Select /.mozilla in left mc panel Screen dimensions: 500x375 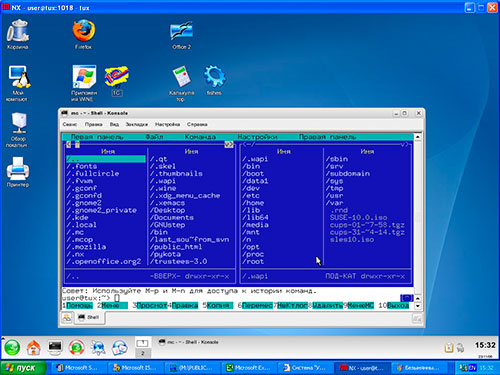[x=86, y=247]
